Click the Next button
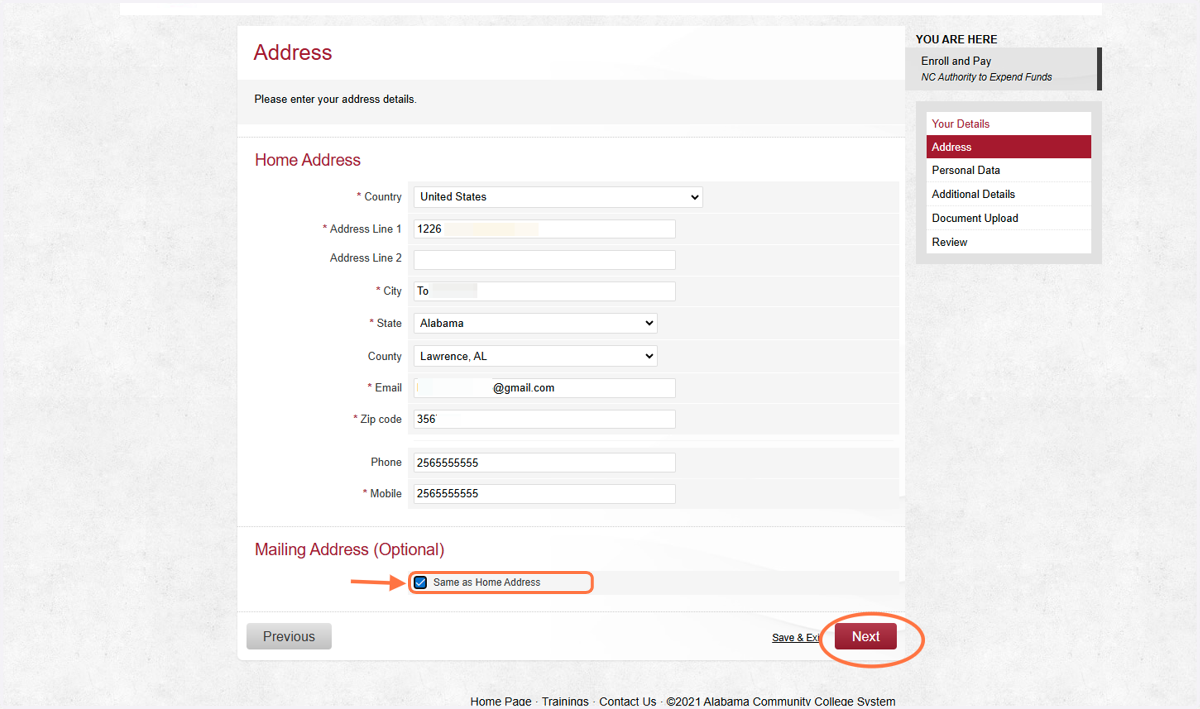Screen dimensions: 1200x709 (866, 637)
